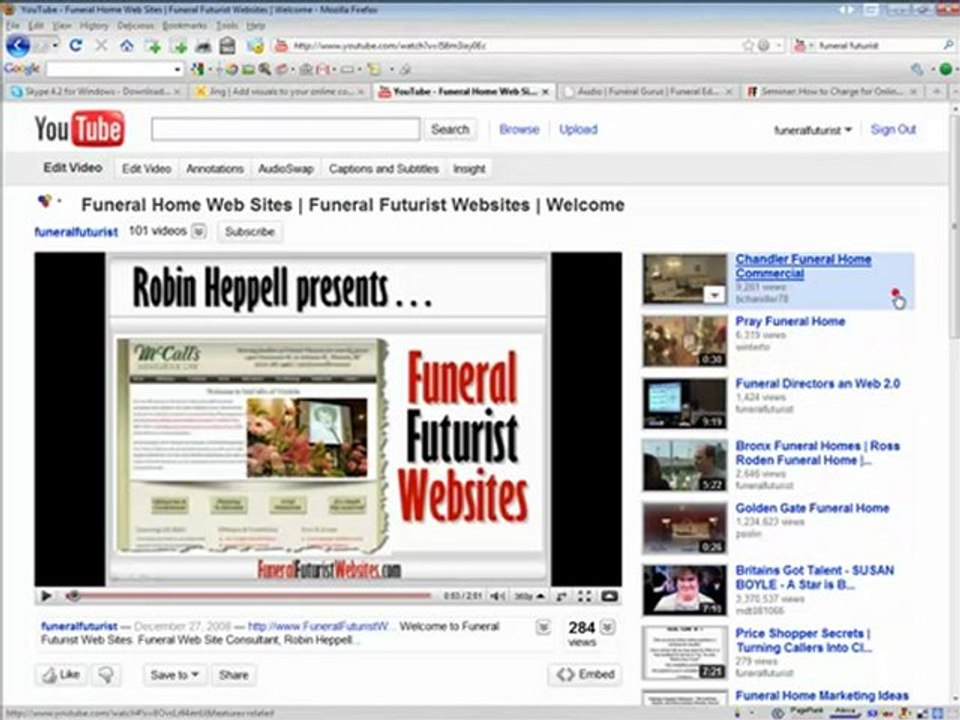
Task: Open the funeralfuturist account dropdown
Action: [813, 130]
